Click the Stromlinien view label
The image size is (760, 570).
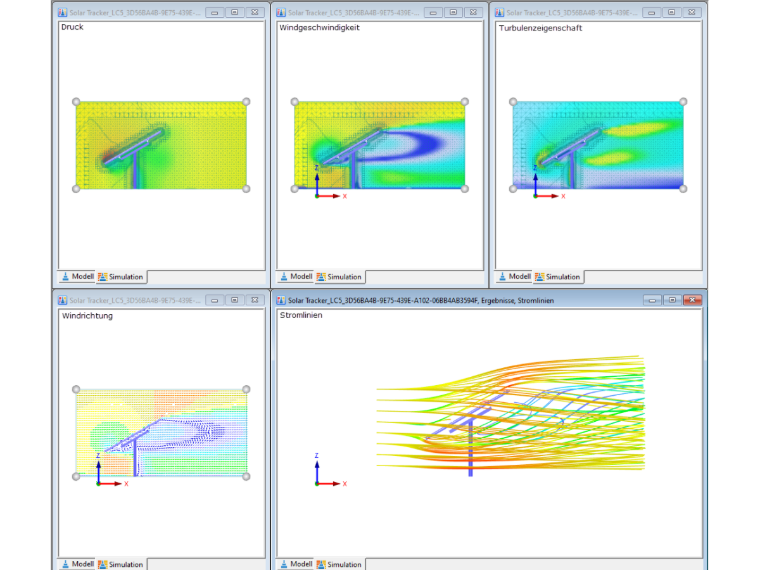tap(301, 315)
